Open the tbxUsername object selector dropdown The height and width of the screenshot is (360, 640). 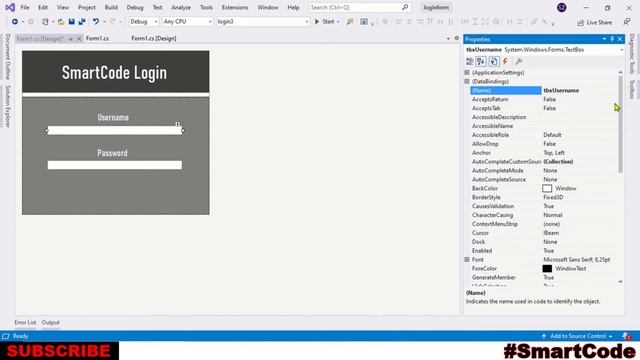(x=621, y=50)
